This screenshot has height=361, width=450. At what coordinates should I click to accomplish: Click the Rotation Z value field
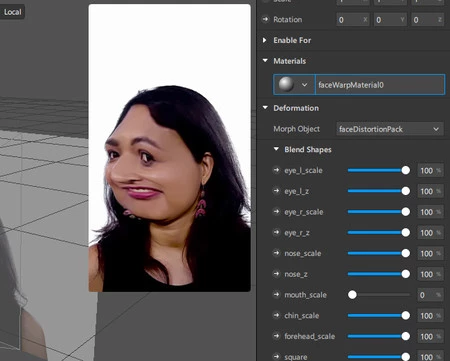click(x=427, y=20)
